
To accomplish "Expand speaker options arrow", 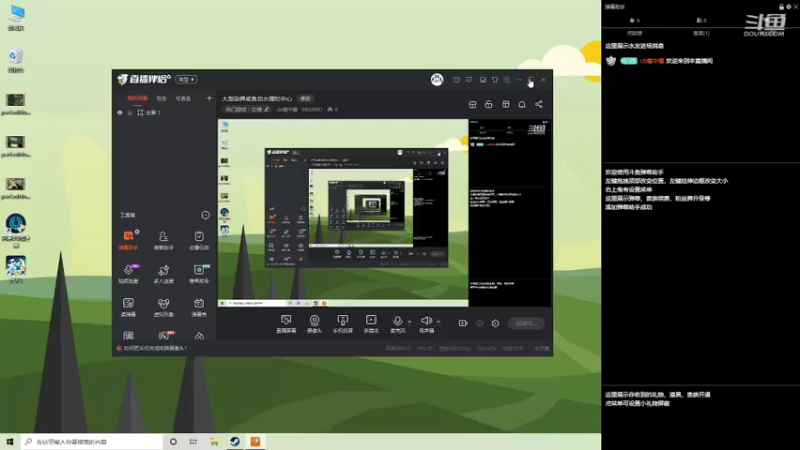I will coord(439,321).
